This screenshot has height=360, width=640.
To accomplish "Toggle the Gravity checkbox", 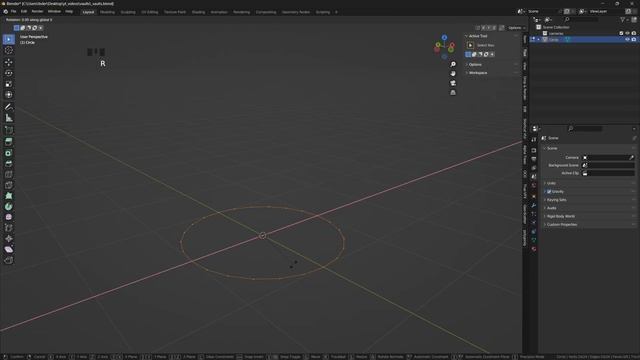I will 549,191.
